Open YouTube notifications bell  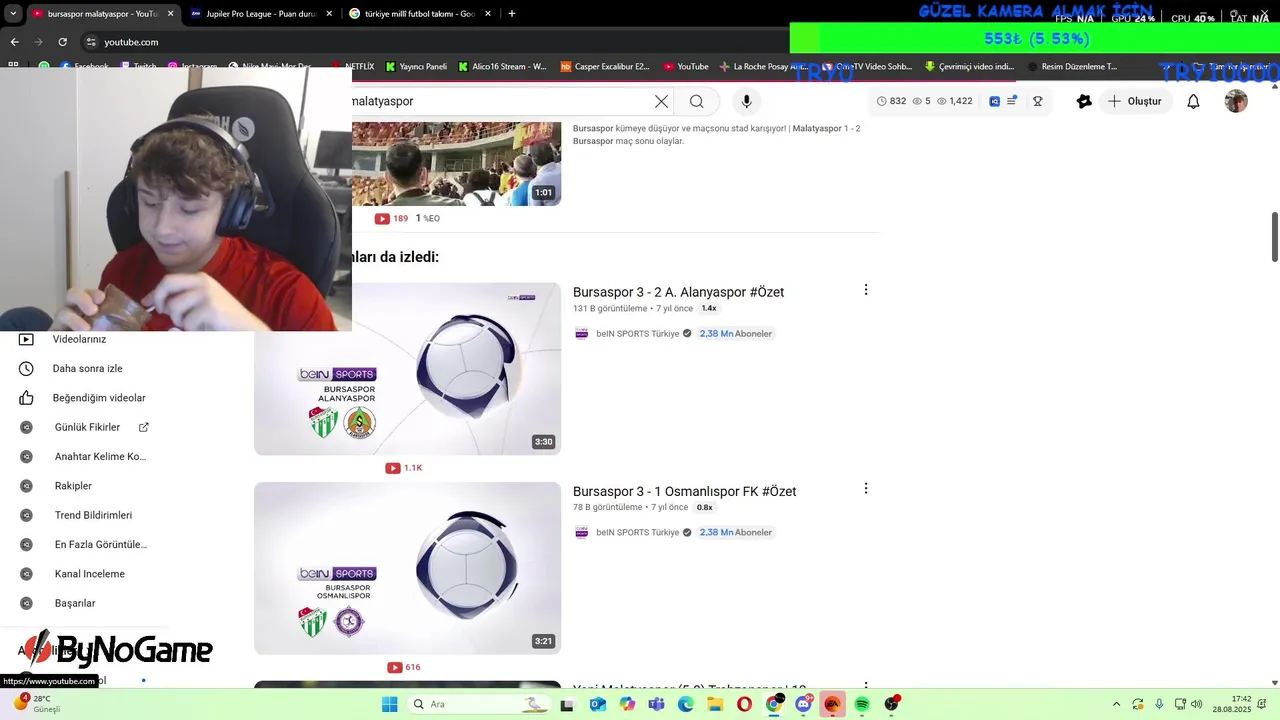coord(1193,101)
